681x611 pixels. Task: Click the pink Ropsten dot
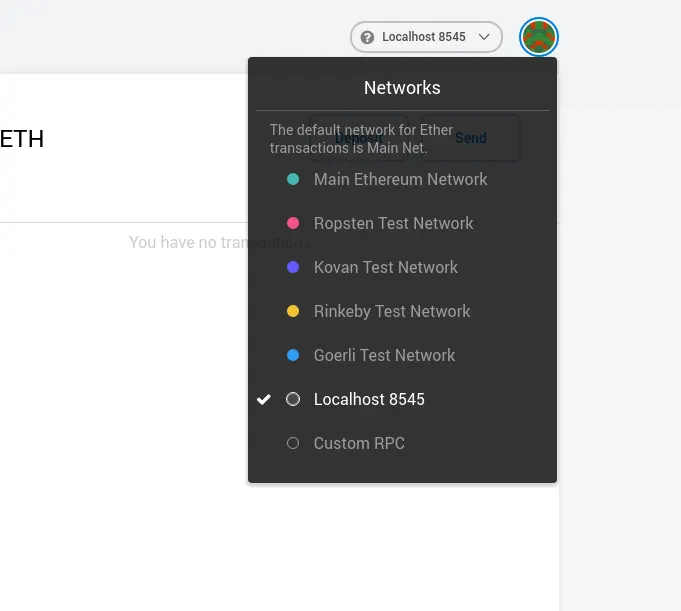point(293,223)
